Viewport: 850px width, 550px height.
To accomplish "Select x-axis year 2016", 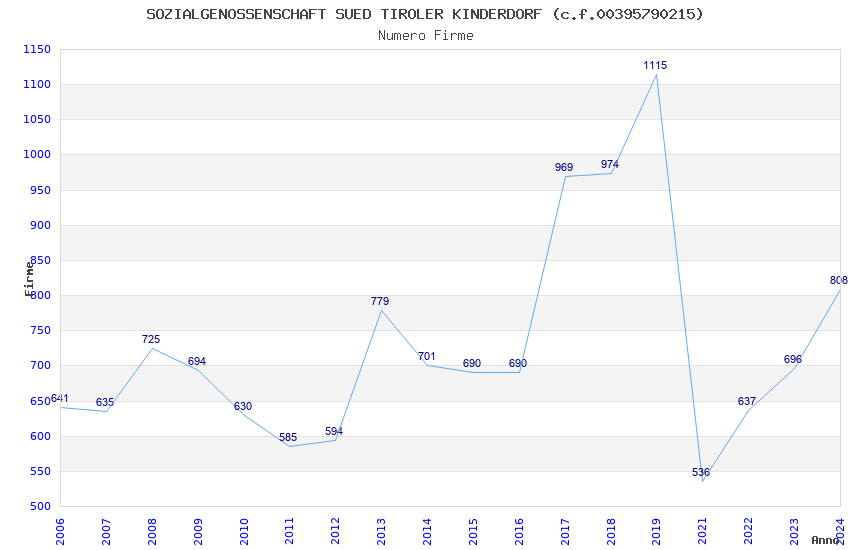I will coord(519,532).
